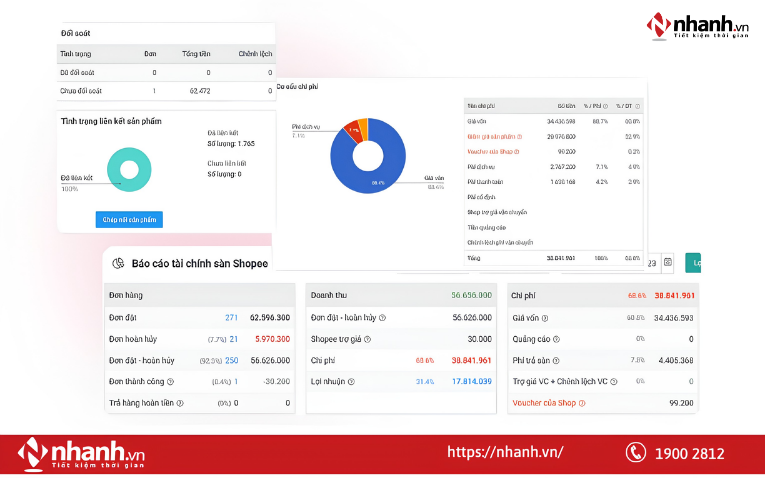This screenshot has width=765, height=478.
Task: Click help icon beside Quảng cáo
Action: coord(556,339)
